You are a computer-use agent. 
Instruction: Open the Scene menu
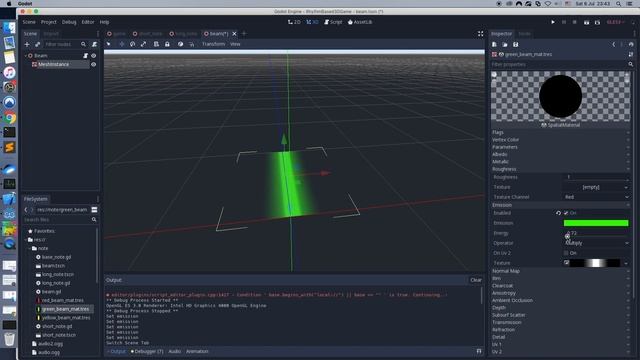pos(29,22)
